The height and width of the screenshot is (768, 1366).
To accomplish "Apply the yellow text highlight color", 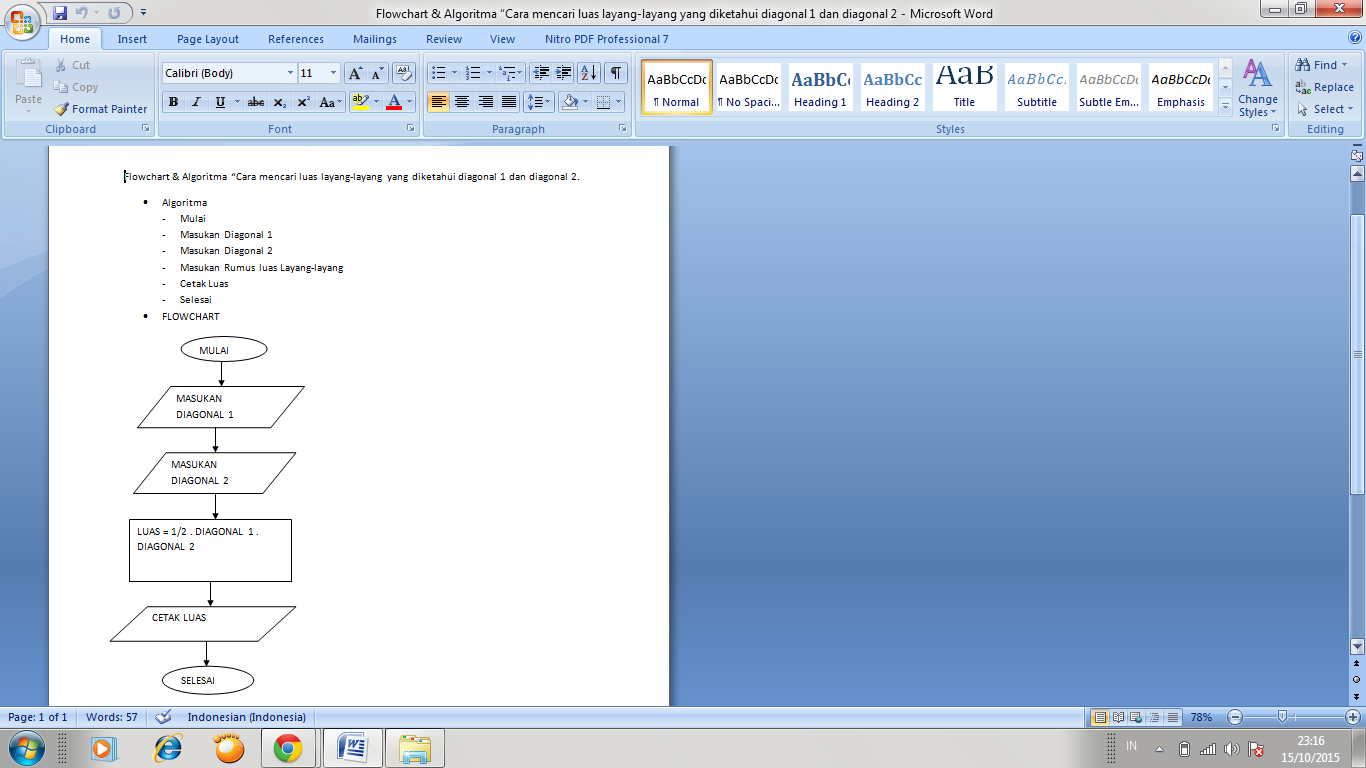I will pos(360,102).
